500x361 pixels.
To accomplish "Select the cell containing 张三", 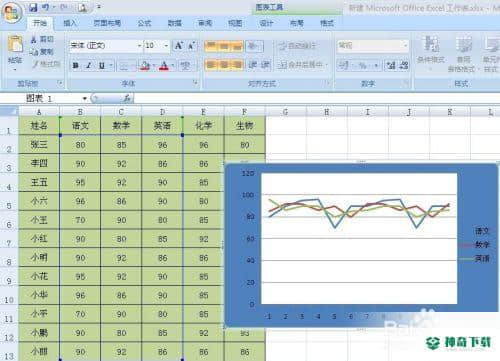I will [x=39, y=144].
